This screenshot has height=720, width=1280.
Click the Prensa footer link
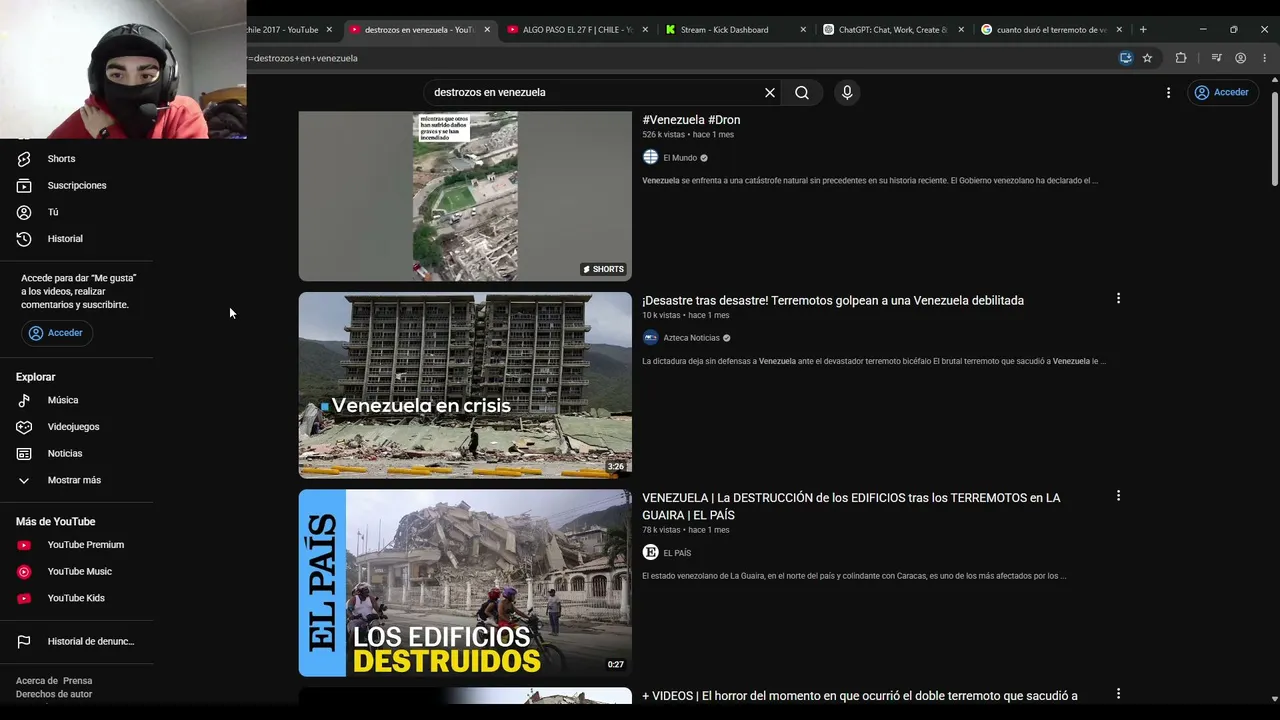tap(78, 681)
